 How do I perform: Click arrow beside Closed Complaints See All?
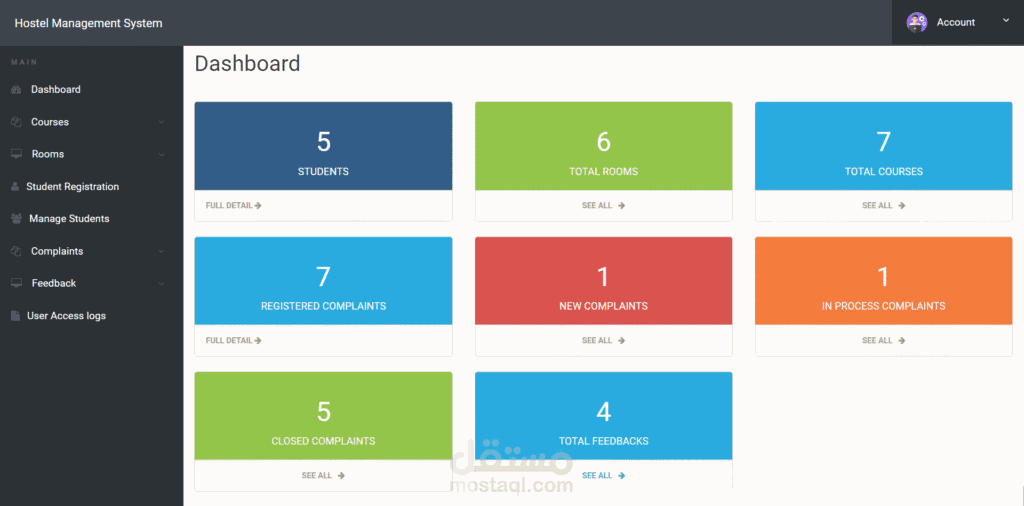click(342, 475)
